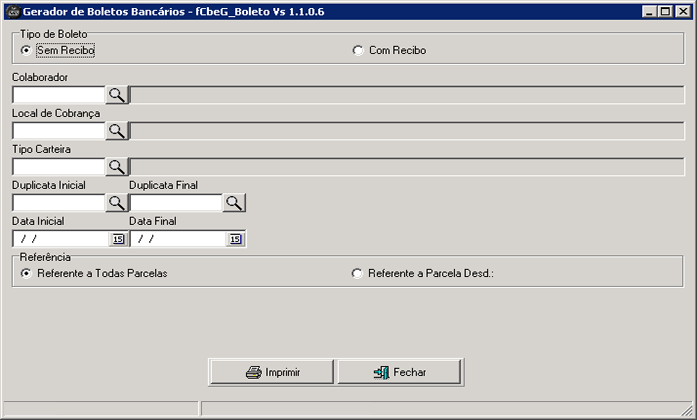Open Duplicata Final search magnifier

pyautogui.click(x=234, y=203)
